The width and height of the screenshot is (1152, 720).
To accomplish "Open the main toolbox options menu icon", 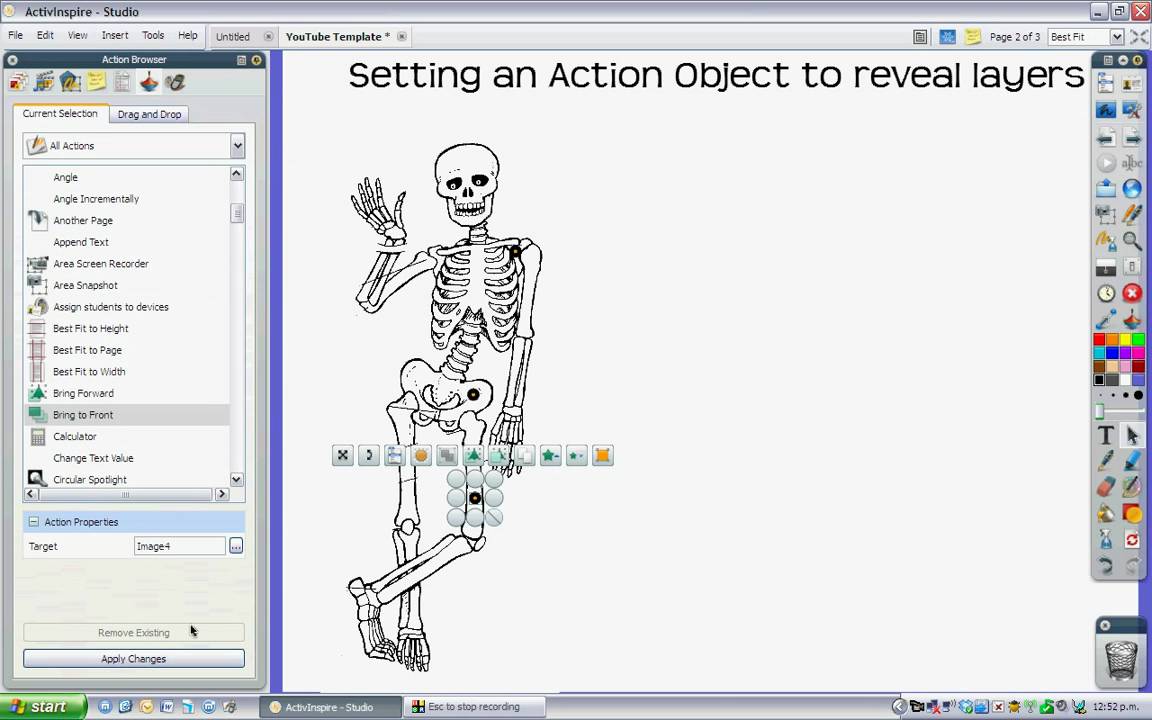I will [x=1108, y=60].
